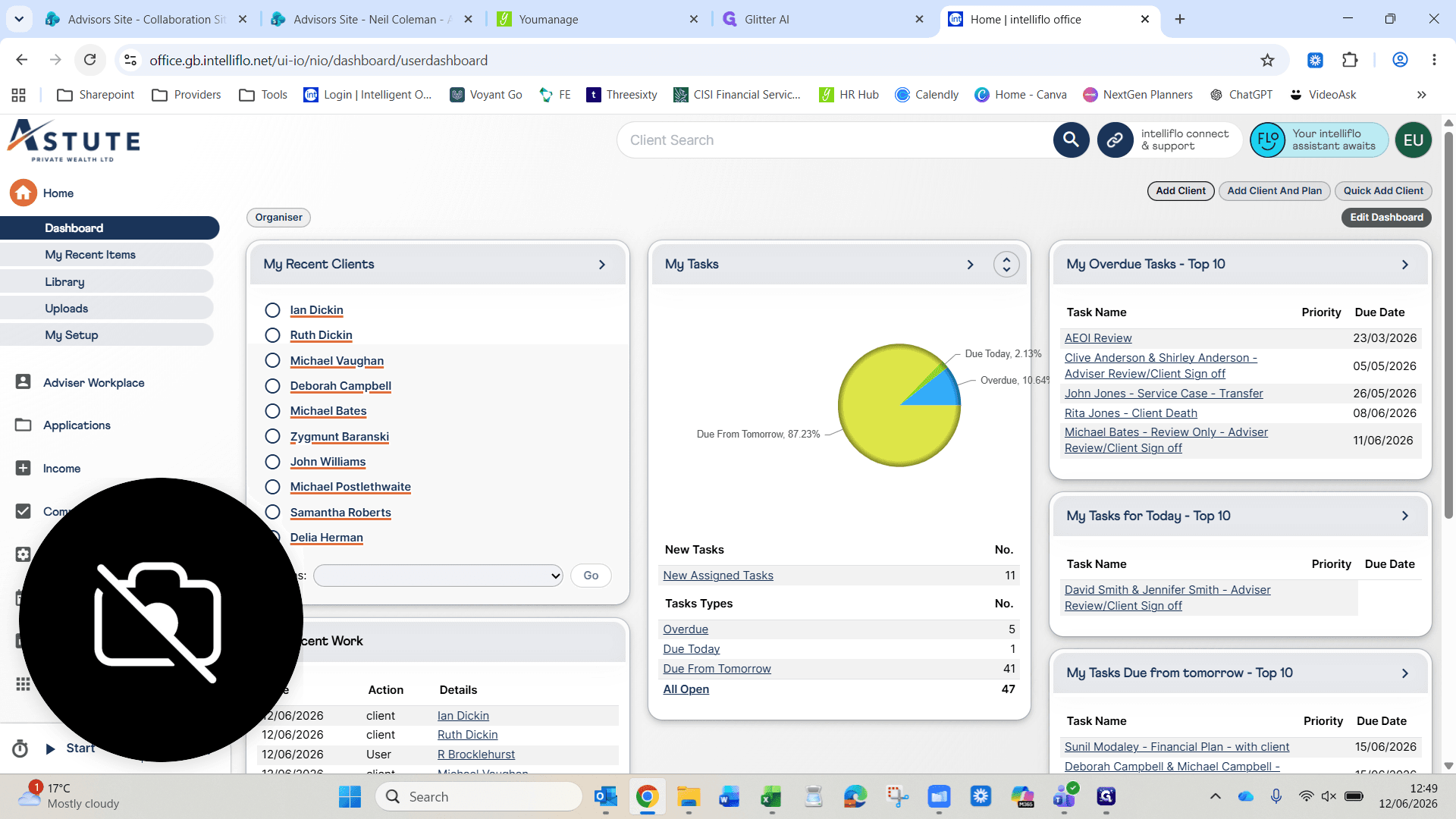1456x819 pixels.
Task: Bookmark this page with the star icon
Action: (1267, 60)
